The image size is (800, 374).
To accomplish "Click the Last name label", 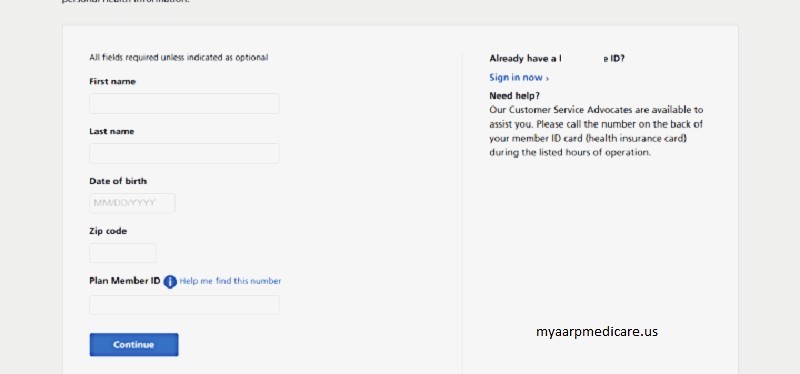I will click(112, 132).
